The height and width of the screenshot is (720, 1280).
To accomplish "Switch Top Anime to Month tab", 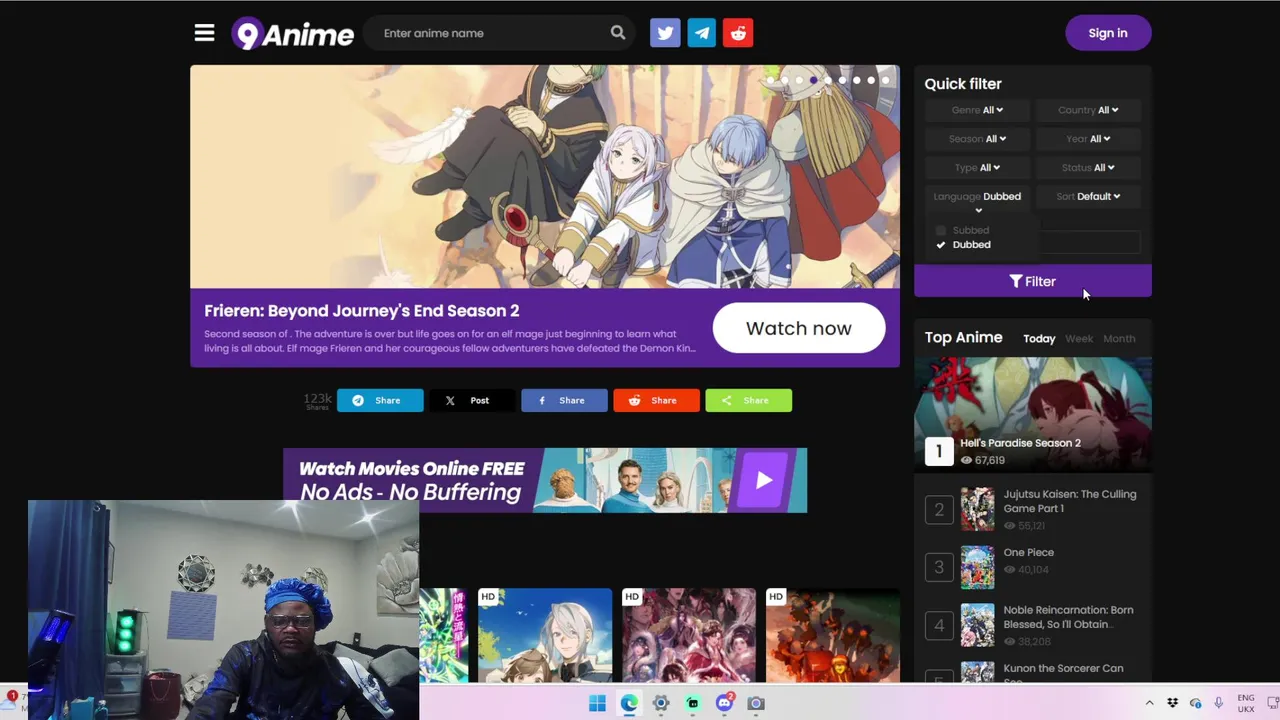I will tap(1119, 338).
